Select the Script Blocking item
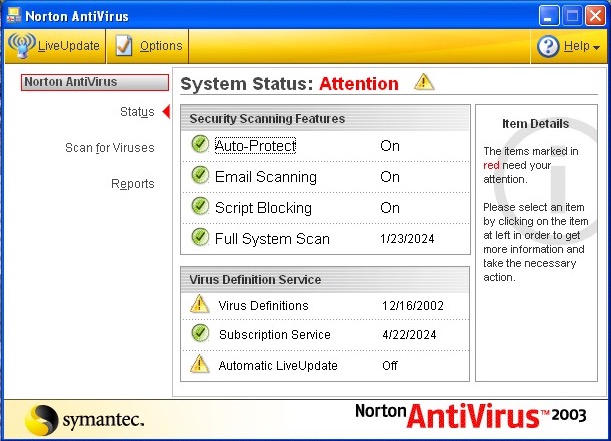611x441 pixels. 263,208
